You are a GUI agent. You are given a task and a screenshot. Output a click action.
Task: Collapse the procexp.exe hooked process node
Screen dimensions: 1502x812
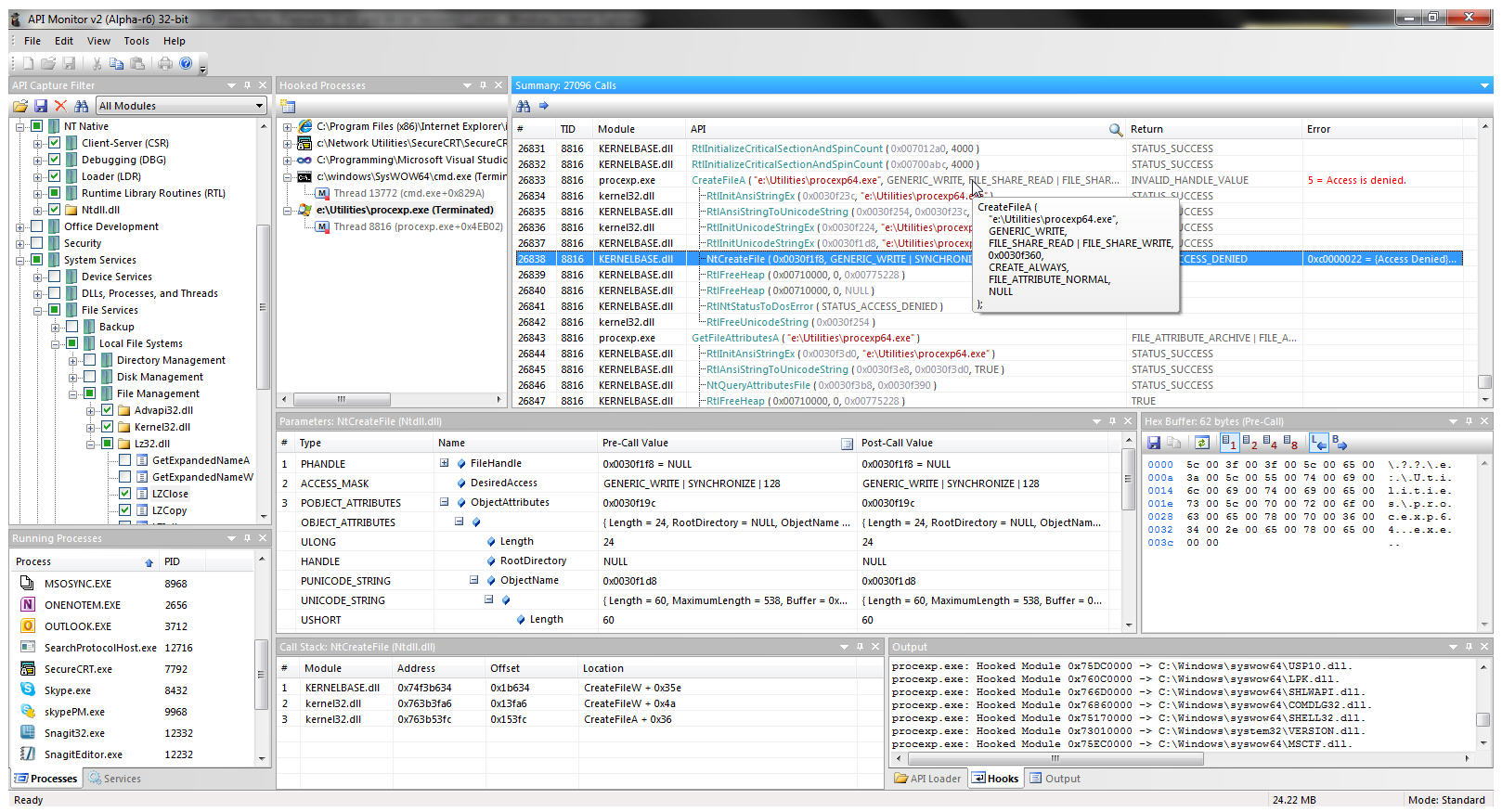tap(288, 211)
